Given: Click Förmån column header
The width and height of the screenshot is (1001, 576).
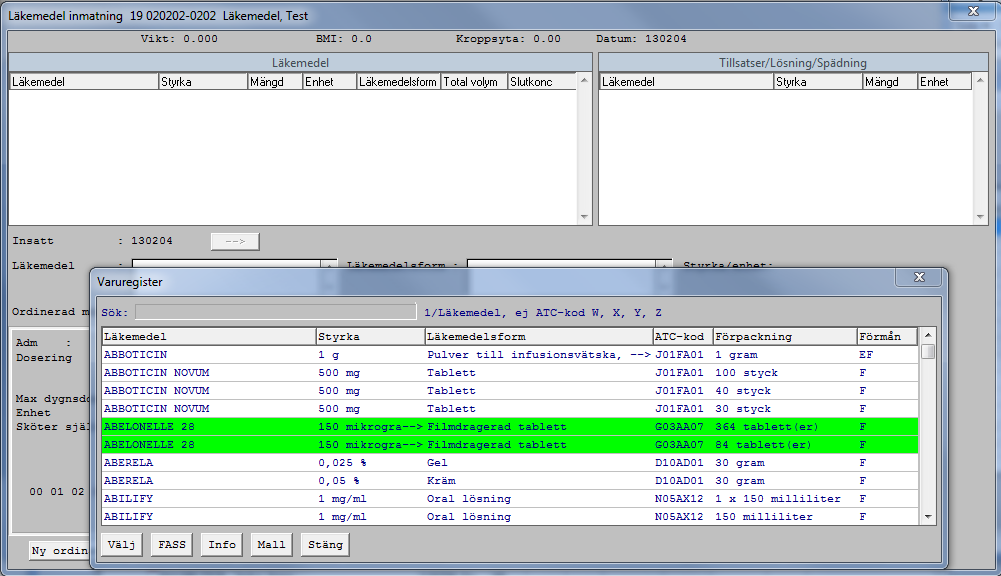Looking at the screenshot, I should coord(887,337).
